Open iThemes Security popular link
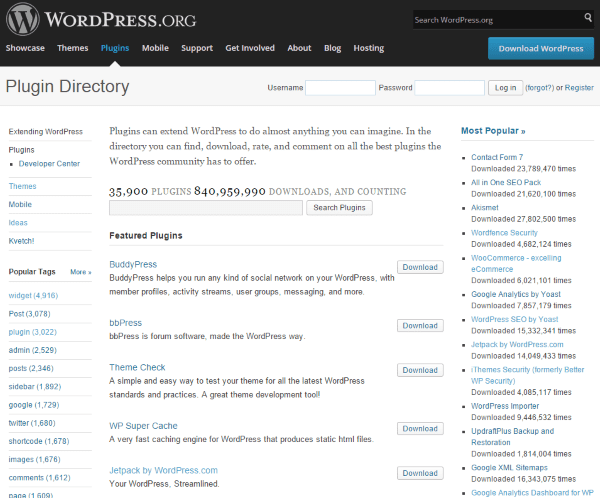Image resolution: width=600 pixels, height=498 pixels. click(x=528, y=376)
